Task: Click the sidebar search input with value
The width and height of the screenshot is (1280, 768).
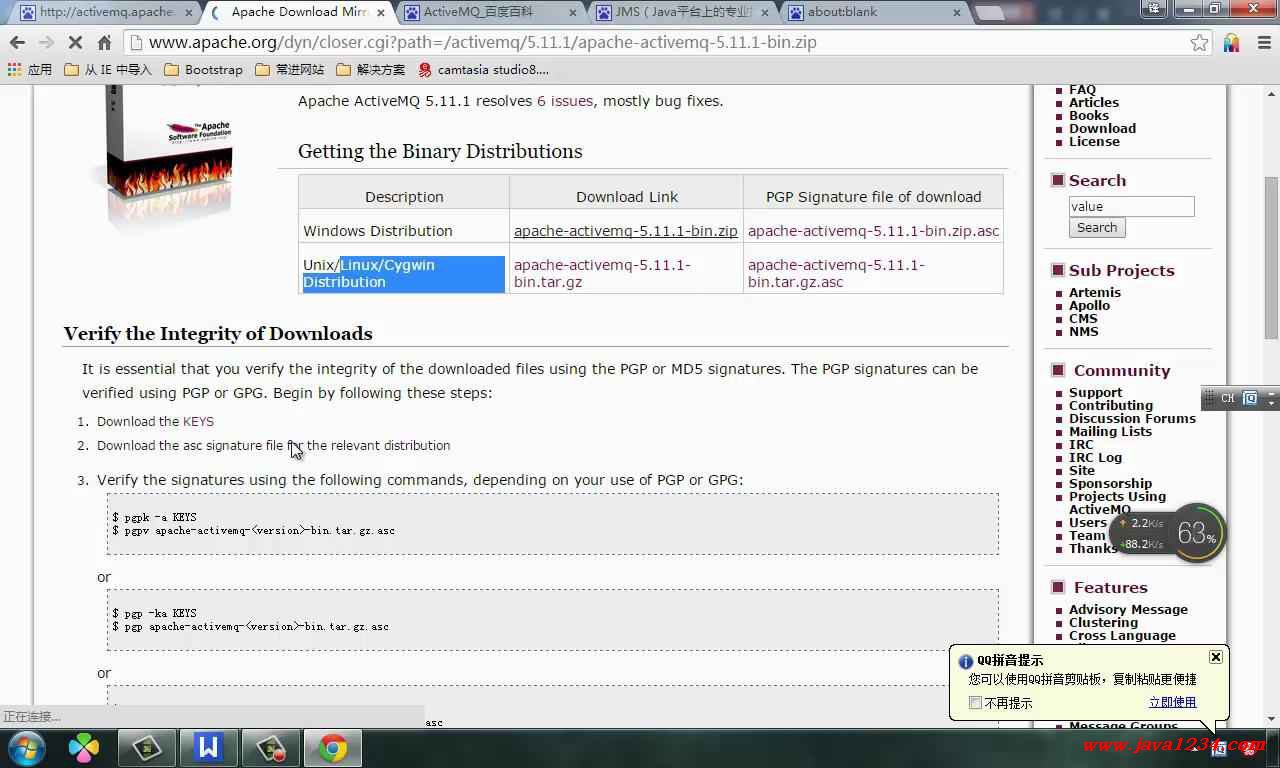Action: point(1131,207)
